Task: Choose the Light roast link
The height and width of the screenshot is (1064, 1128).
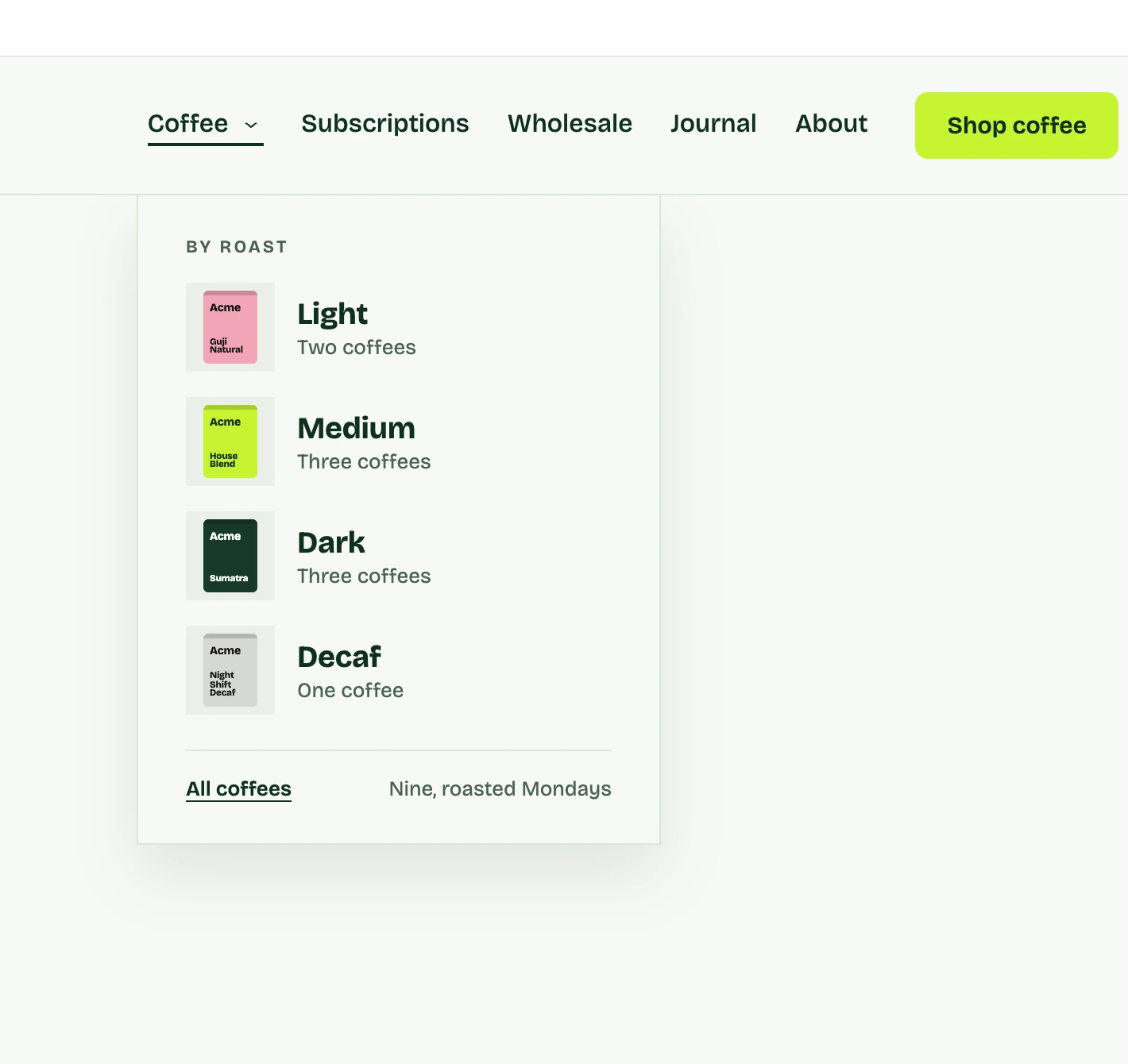Action: coord(332,314)
